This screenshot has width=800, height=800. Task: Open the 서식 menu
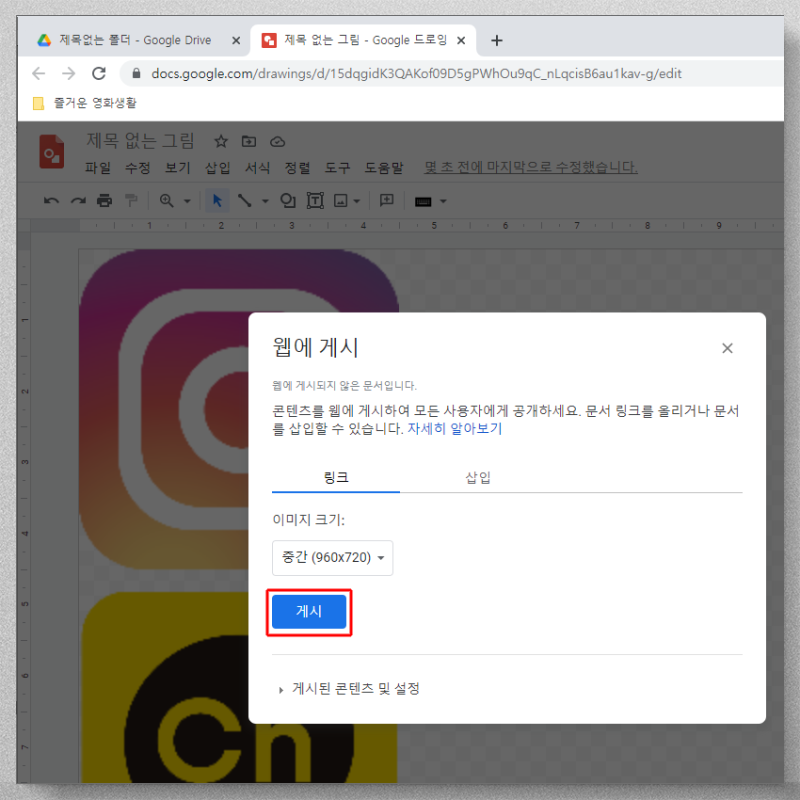coord(257,167)
